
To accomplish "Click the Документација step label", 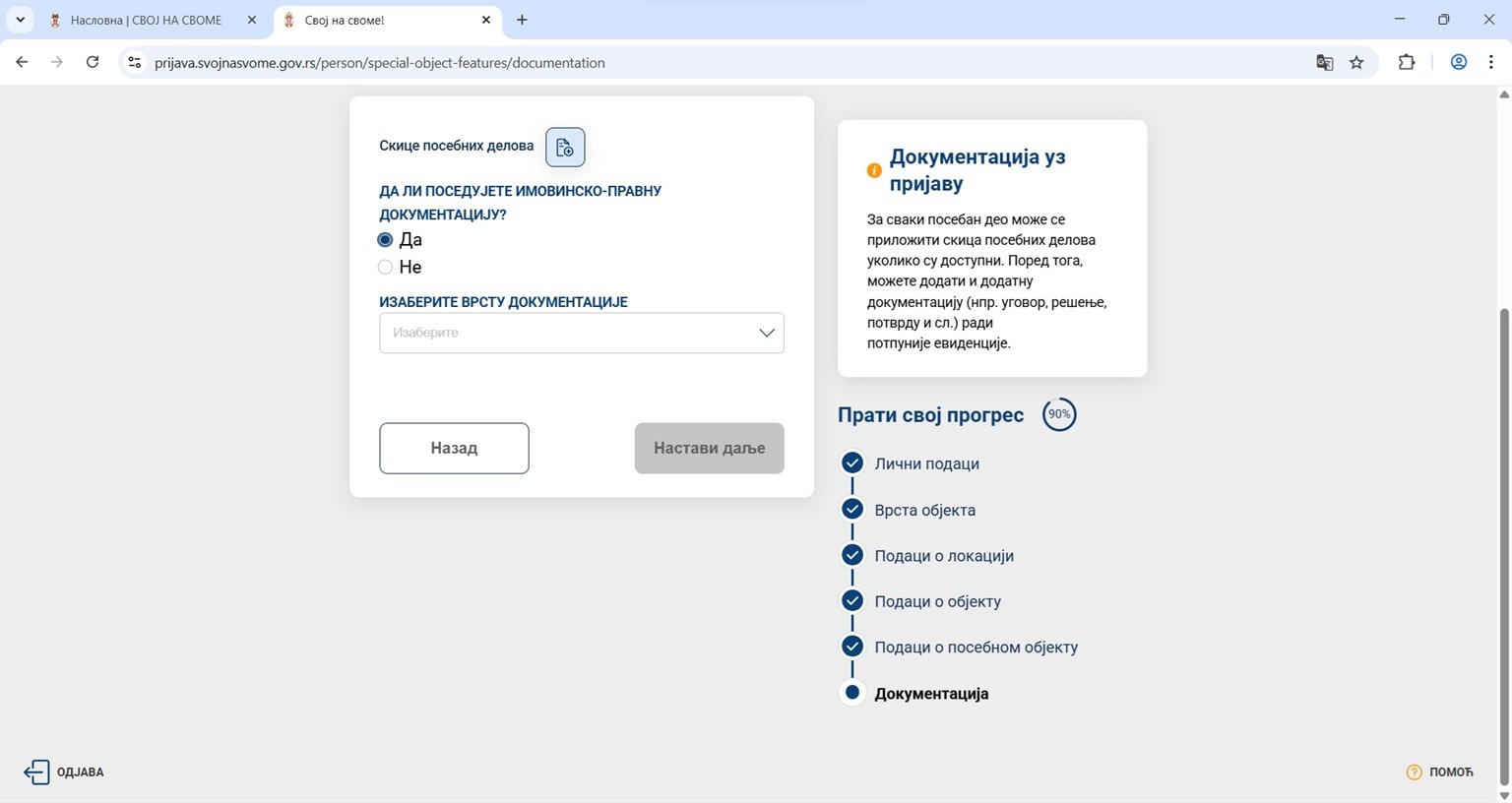I will pos(931,694).
